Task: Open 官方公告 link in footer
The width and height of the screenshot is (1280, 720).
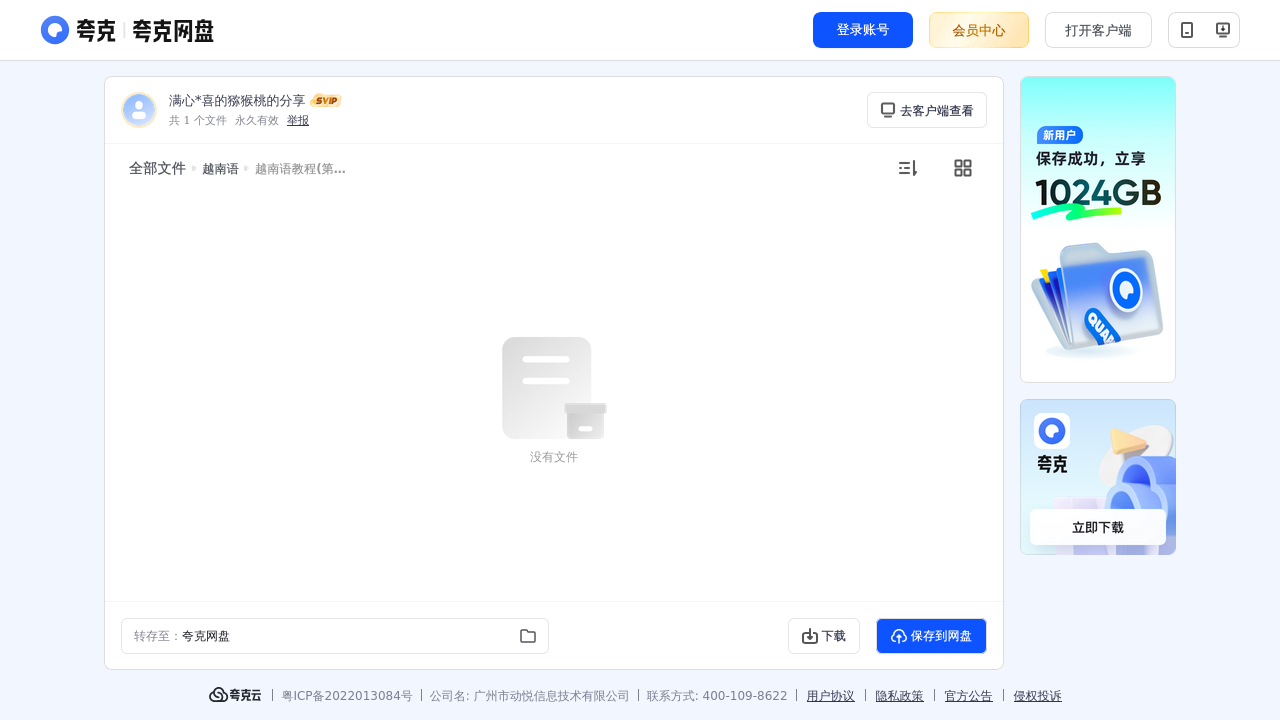Action: coord(969,696)
